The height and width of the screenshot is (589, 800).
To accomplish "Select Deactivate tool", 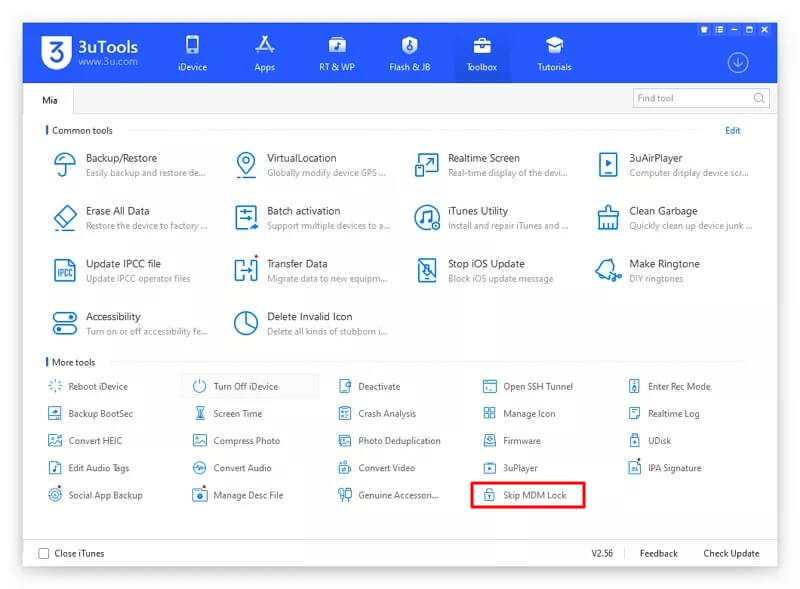I will click(x=369, y=386).
